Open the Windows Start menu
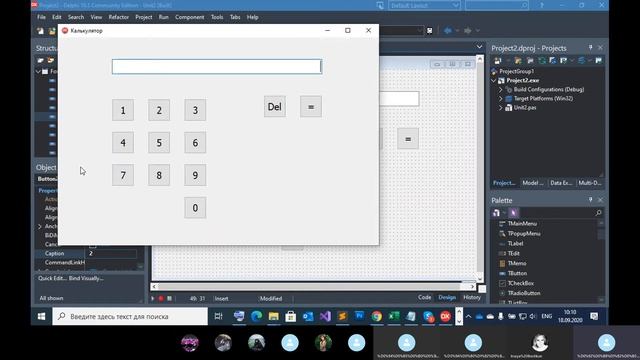This screenshot has width=640, height=360. 42,316
